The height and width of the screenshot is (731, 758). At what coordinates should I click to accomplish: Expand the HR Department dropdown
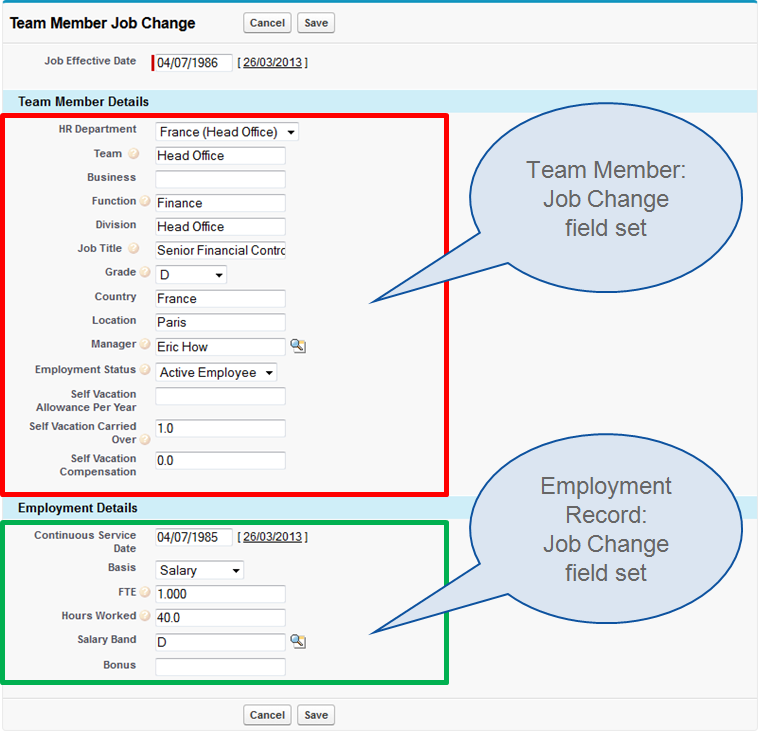click(x=227, y=132)
